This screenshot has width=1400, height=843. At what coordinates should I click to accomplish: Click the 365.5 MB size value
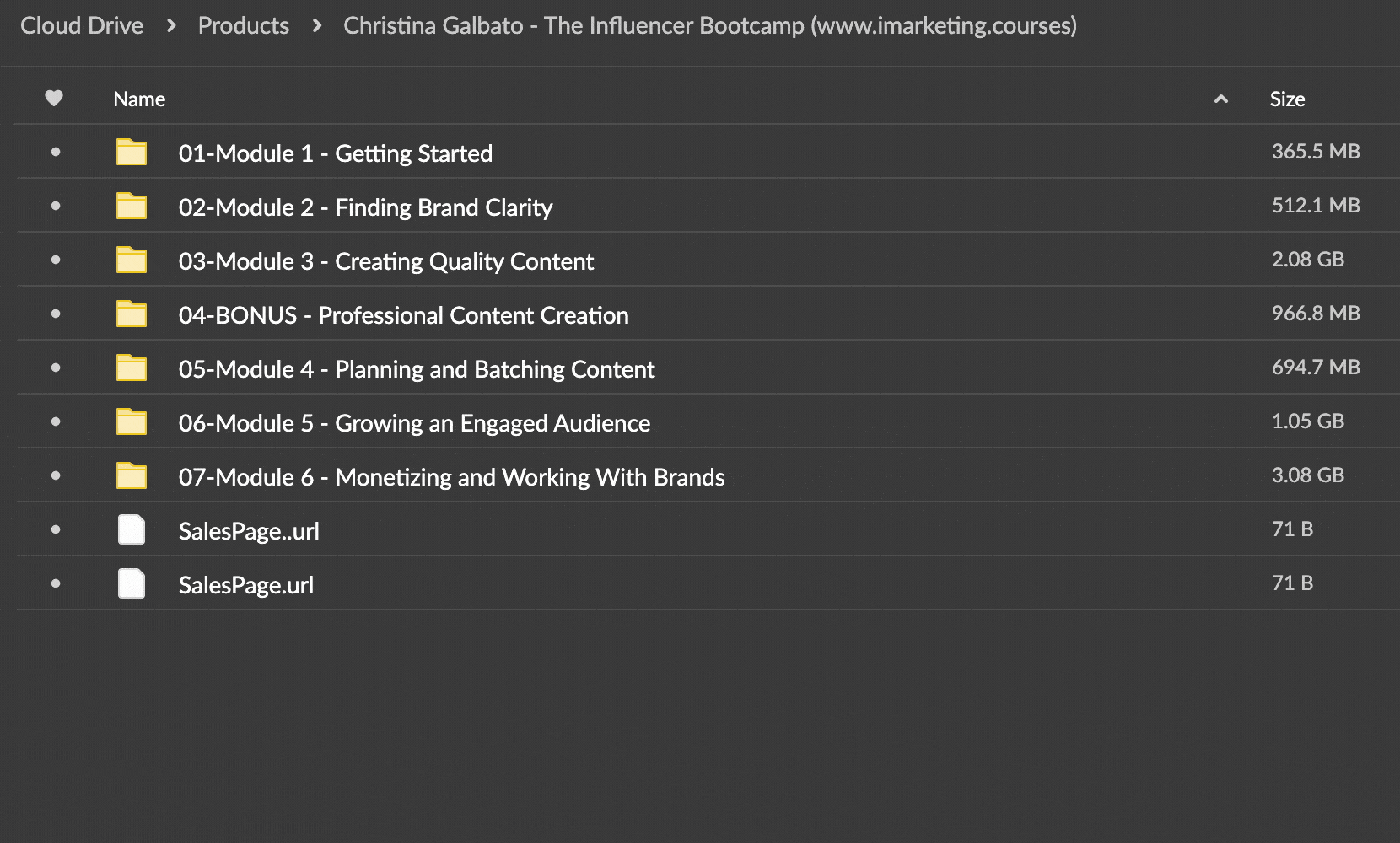tap(1316, 152)
